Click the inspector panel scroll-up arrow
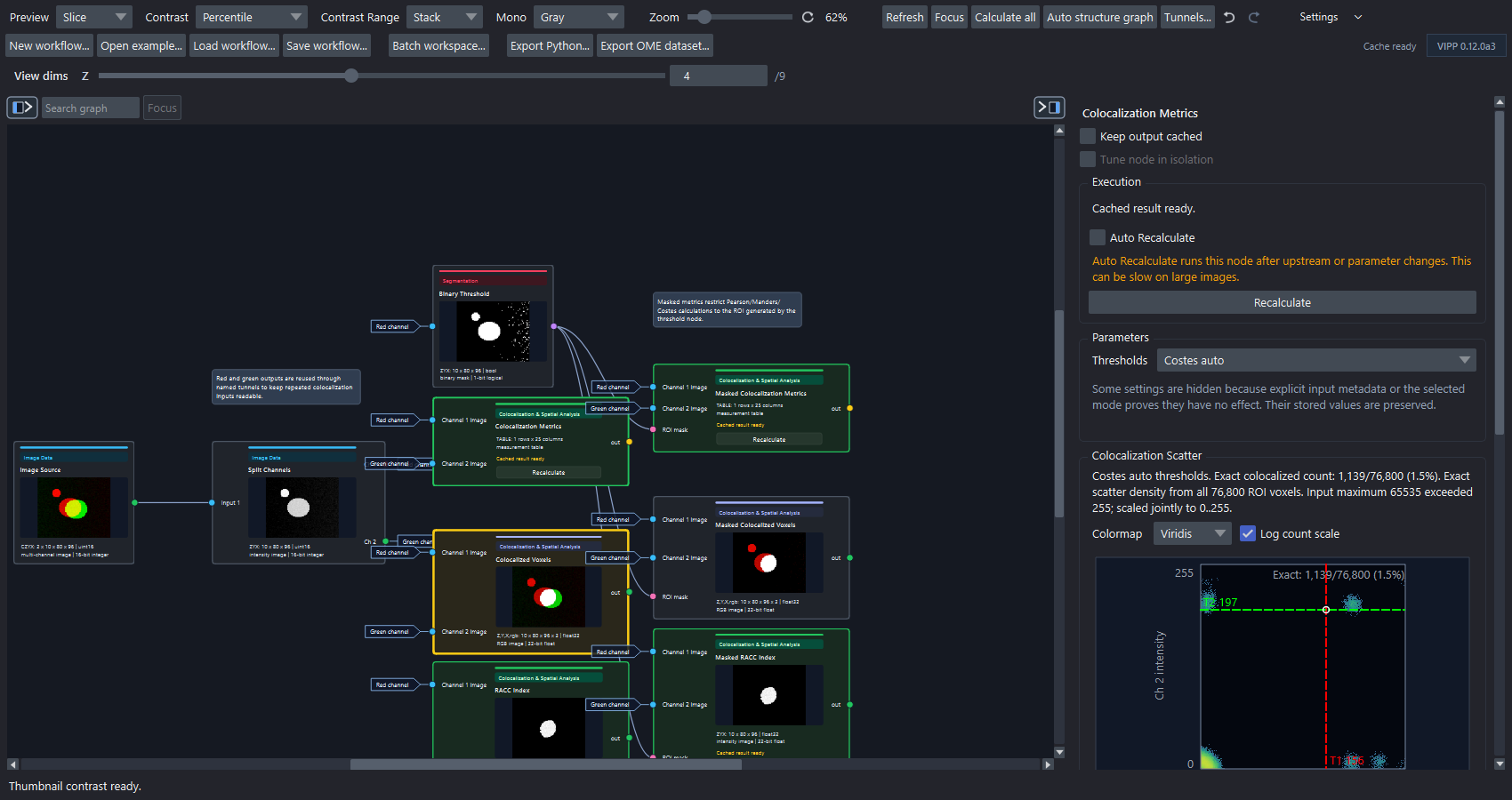Viewport: 1512px width, 800px height. pos(1500,101)
